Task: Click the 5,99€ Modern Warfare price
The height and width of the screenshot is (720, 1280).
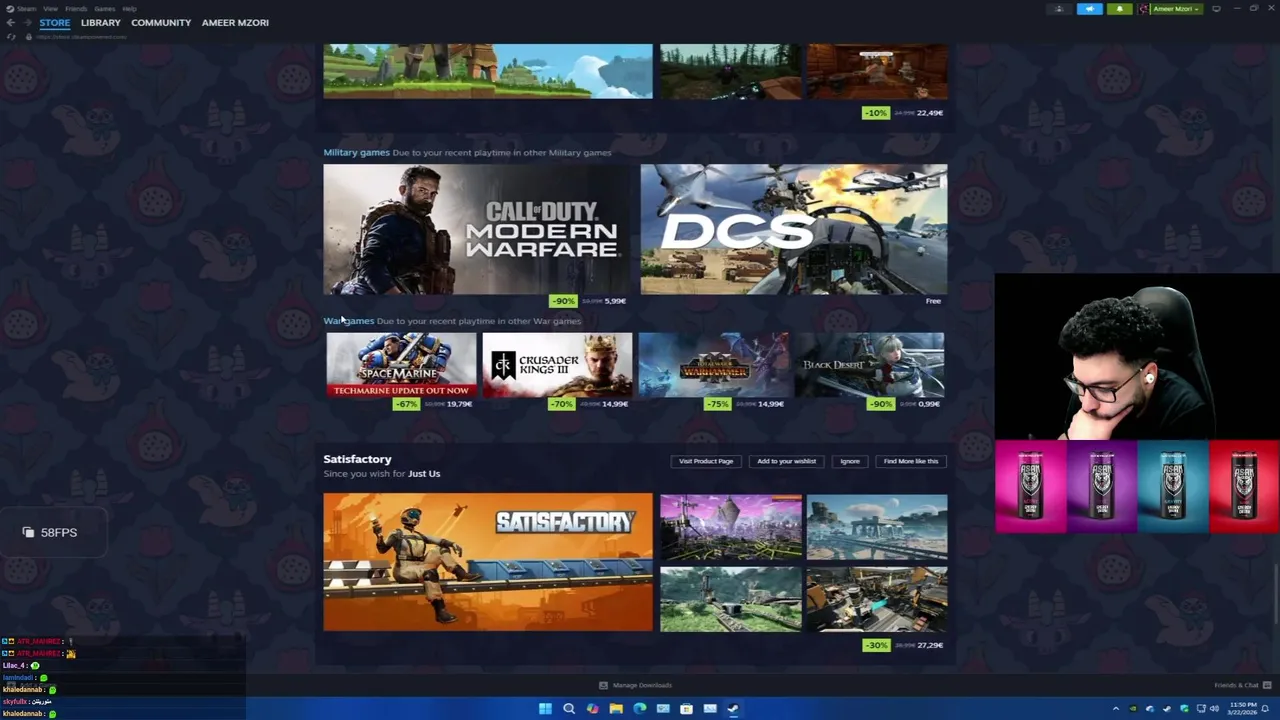Action: pyautogui.click(x=615, y=301)
